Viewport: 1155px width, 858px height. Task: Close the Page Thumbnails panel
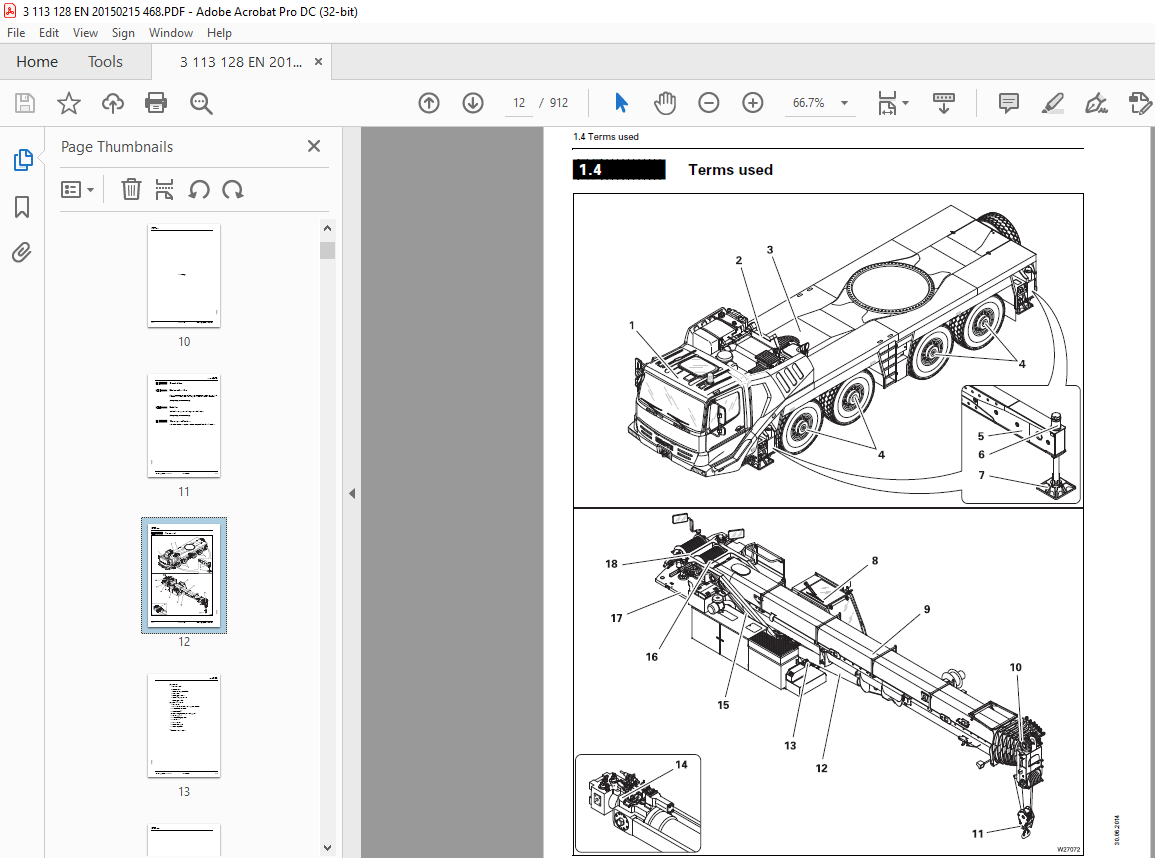314,147
